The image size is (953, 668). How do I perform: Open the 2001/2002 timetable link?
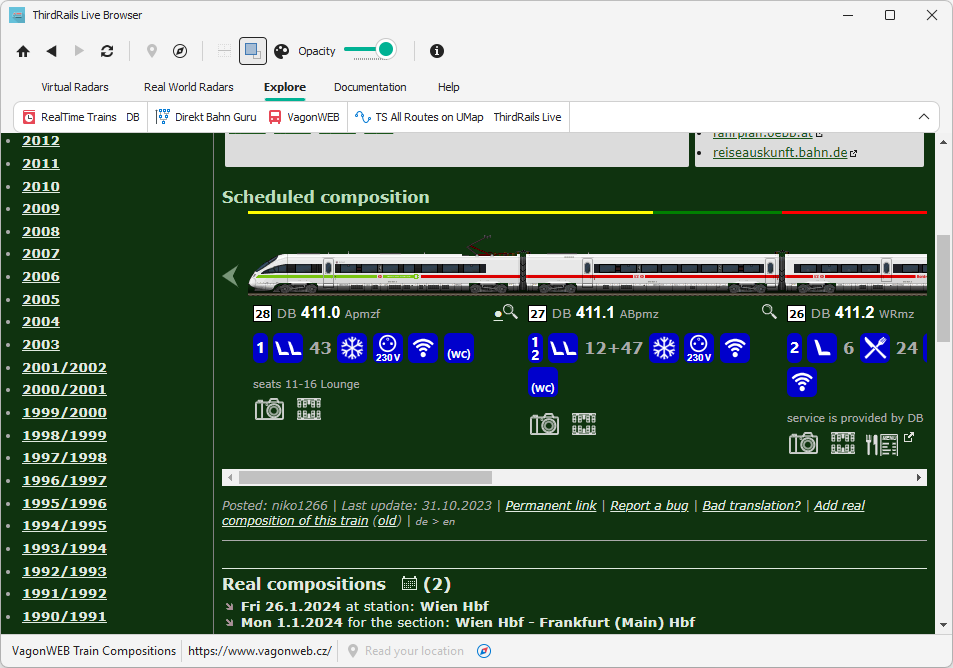[x=64, y=368]
